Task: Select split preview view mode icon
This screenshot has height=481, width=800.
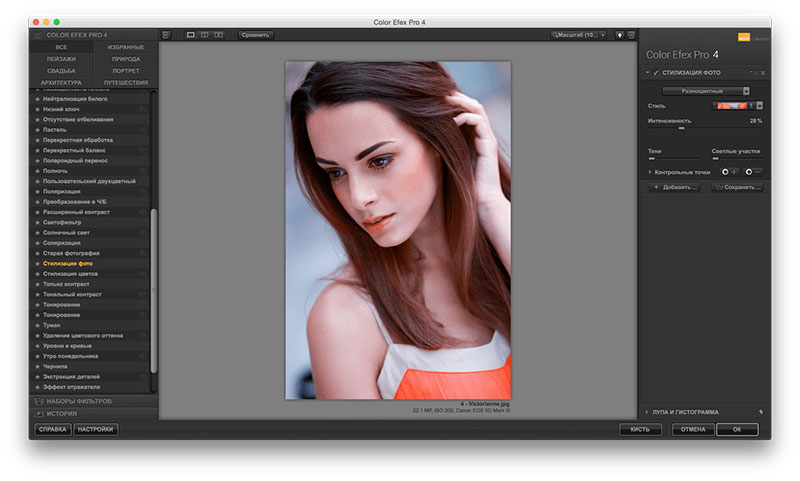Action: click(205, 35)
